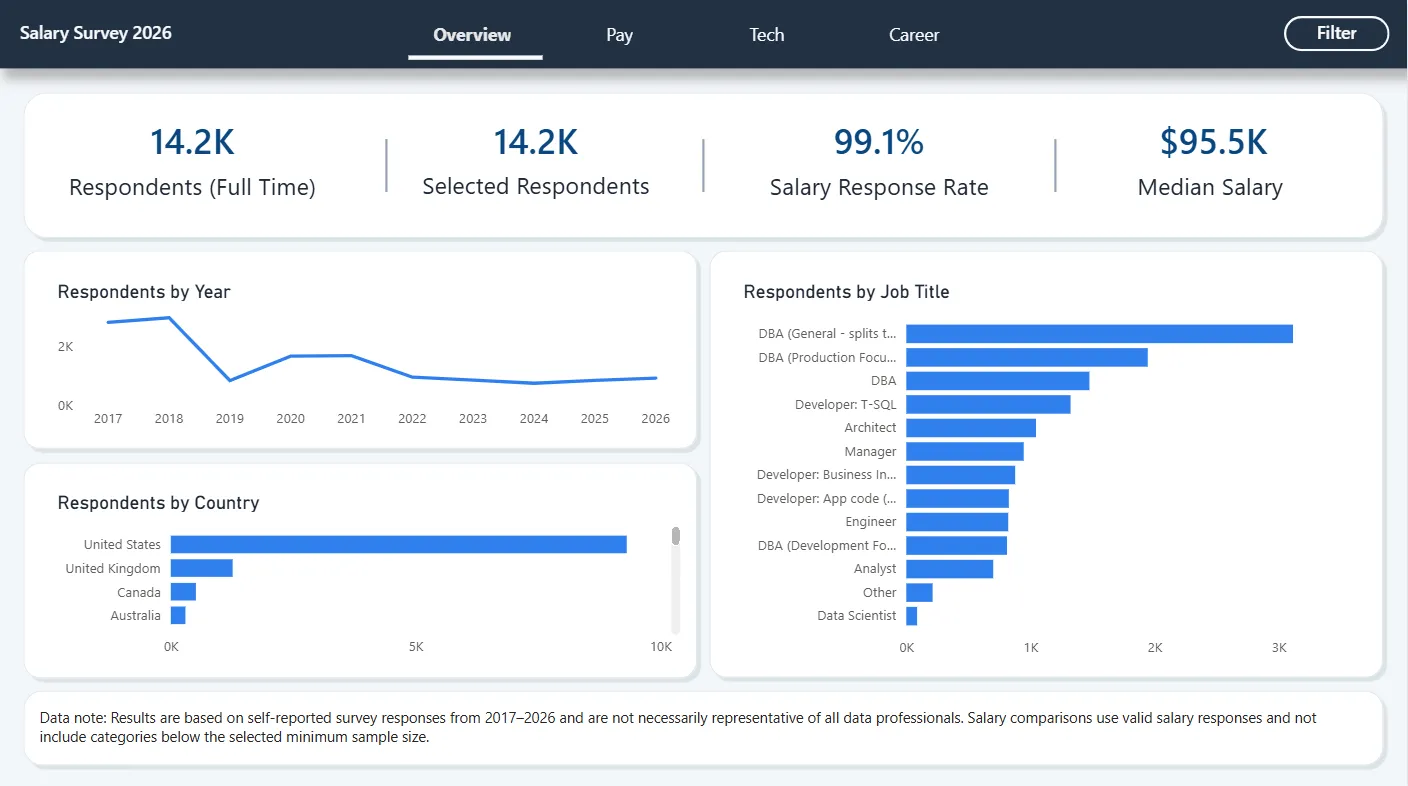Viewport: 1408px width, 786px height.
Task: Click the 10K country axis label
Action: 661,647
